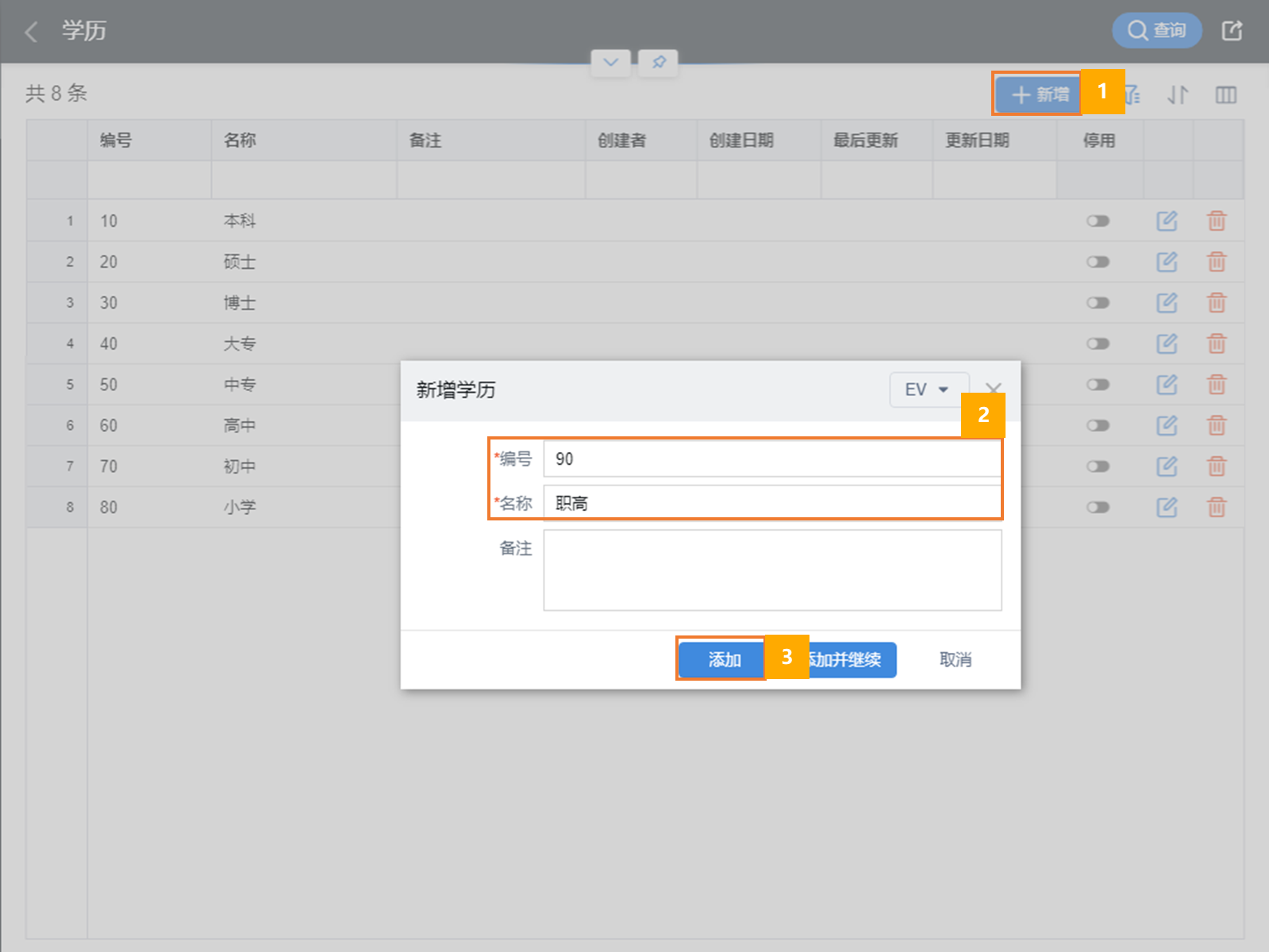Delete the 本科 row

1217,221
